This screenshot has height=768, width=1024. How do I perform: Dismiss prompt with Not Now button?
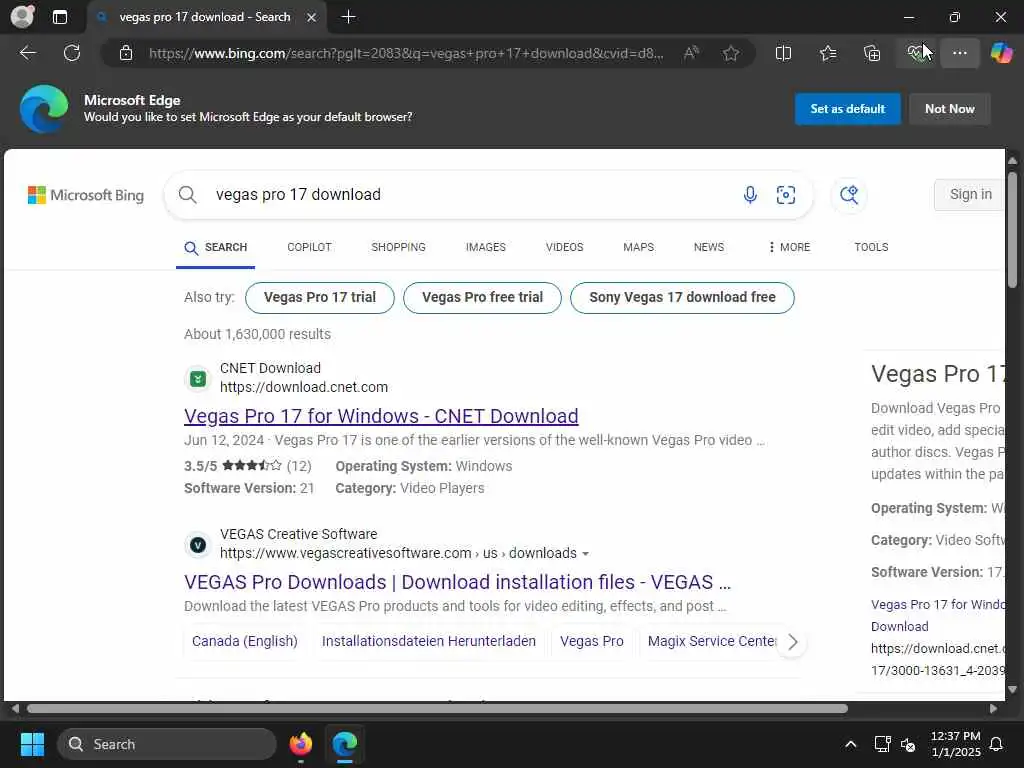coord(950,109)
